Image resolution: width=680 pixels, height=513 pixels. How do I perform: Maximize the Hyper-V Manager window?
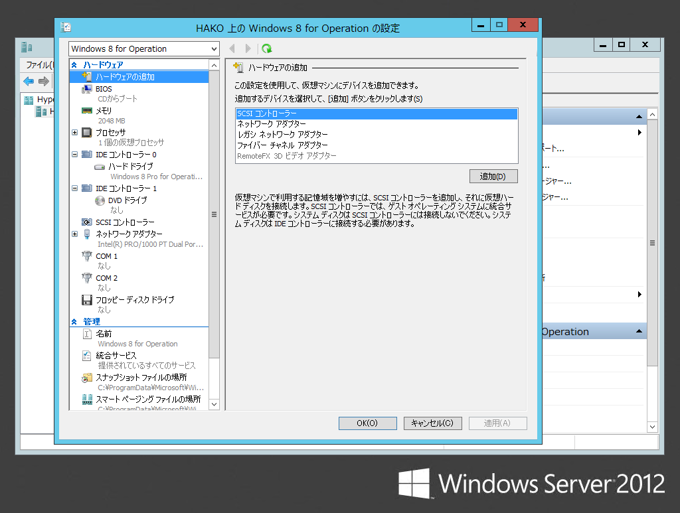tap(621, 45)
